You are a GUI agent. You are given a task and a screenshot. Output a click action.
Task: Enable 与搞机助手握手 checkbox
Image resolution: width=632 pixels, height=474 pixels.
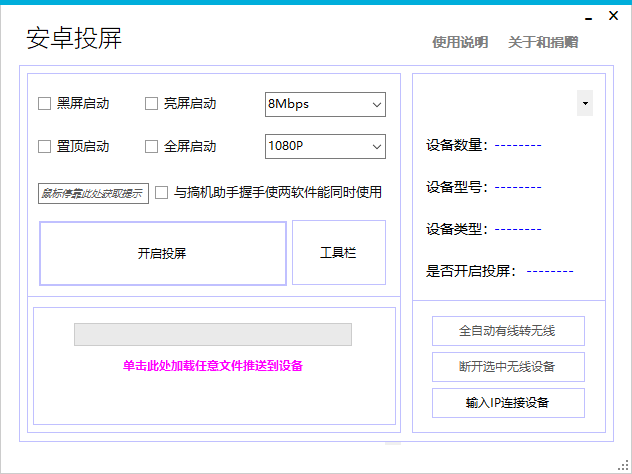[162, 192]
